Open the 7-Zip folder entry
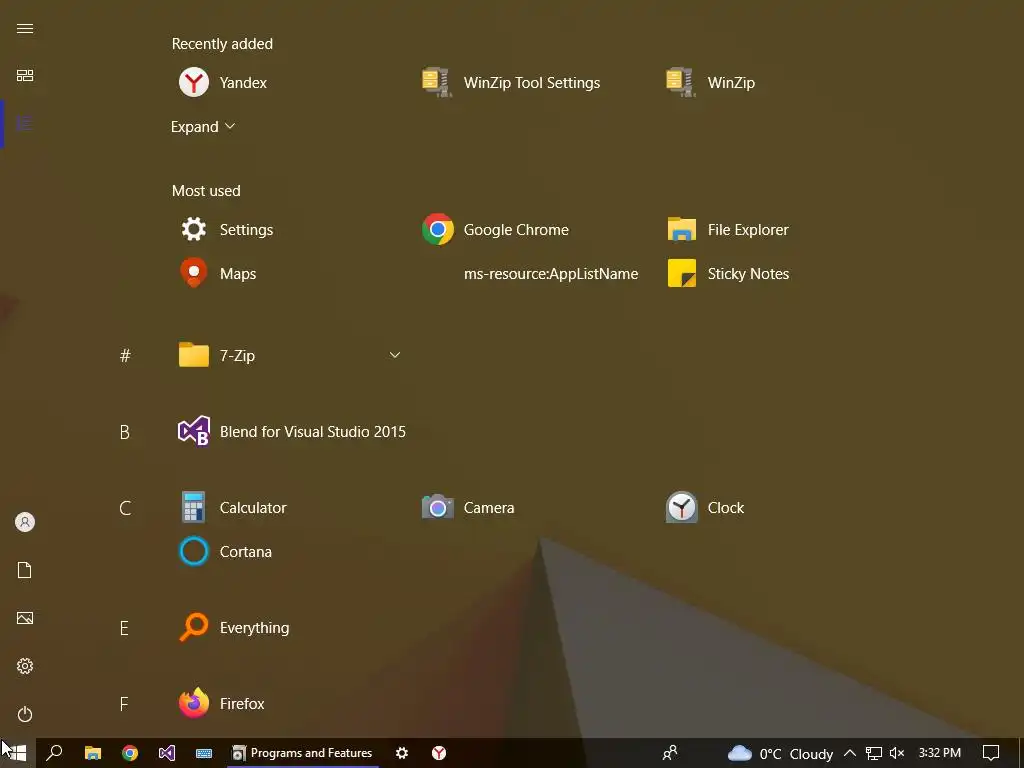Screen dimensions: 1024x768 click(x=290, y=355)
